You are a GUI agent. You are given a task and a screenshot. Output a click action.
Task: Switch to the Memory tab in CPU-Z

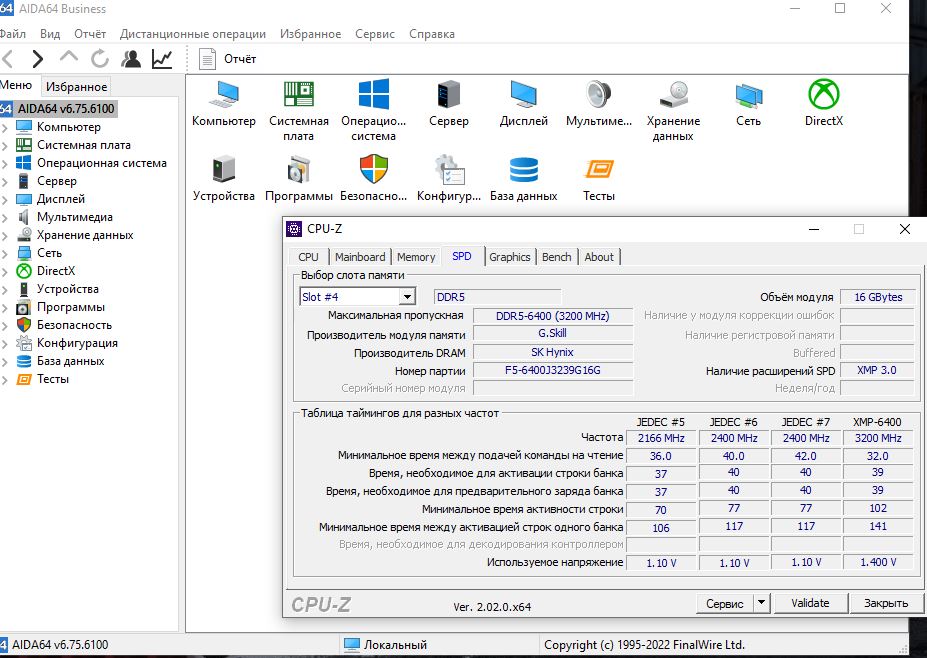416,257
